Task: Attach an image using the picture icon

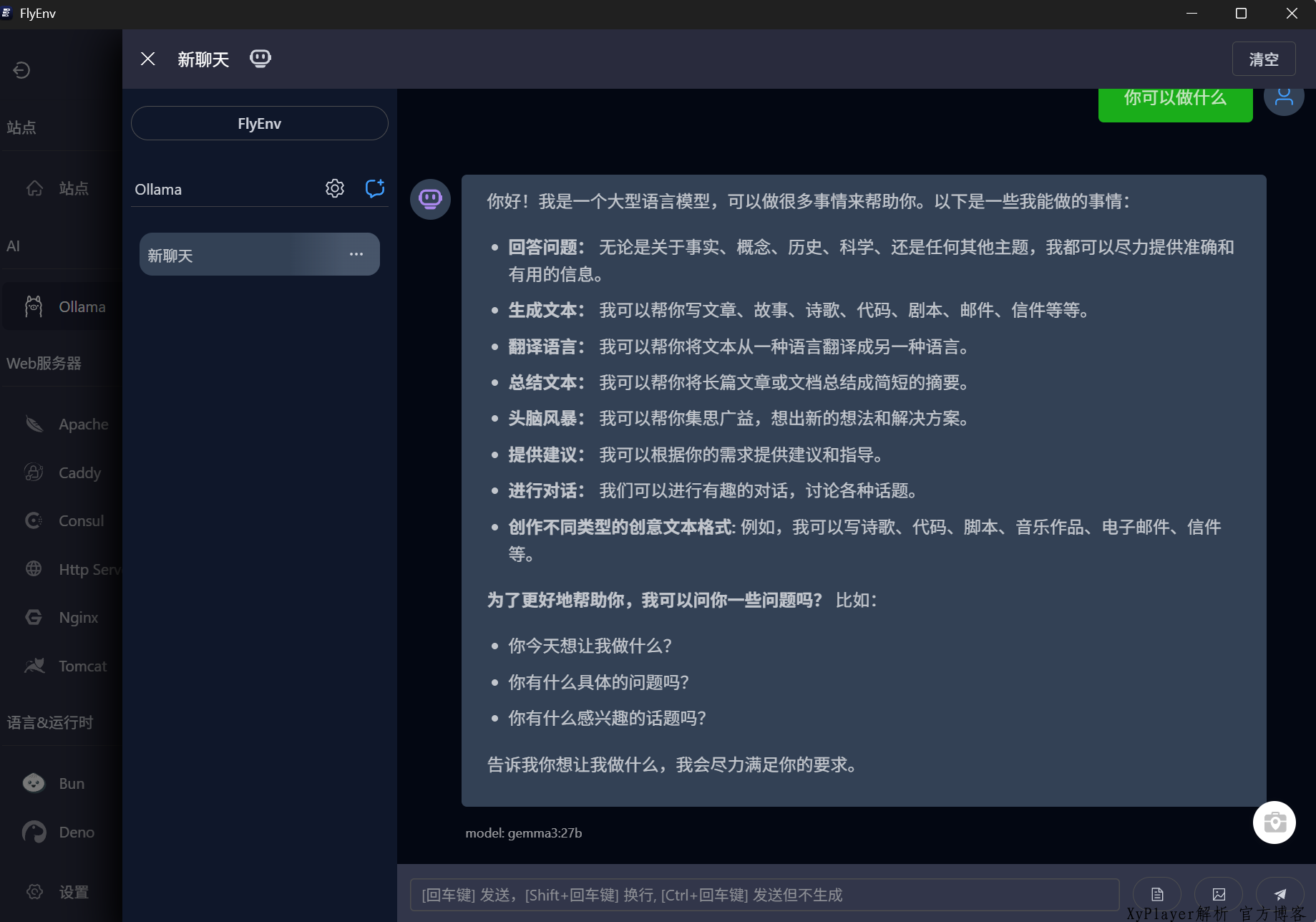Action: [1219, 894]
